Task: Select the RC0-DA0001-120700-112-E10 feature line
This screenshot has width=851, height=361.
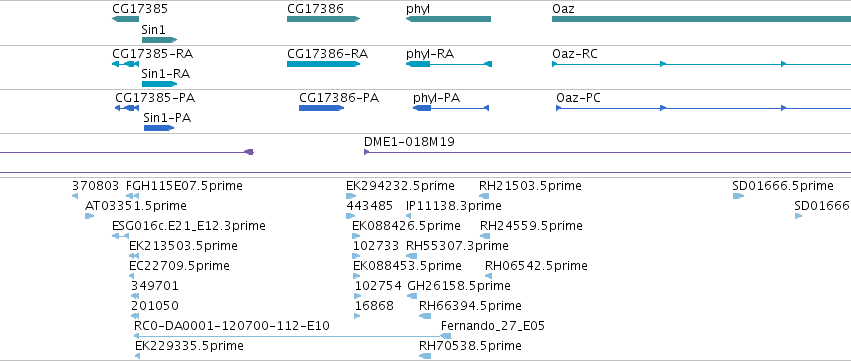Action: (x=293, y=336)
